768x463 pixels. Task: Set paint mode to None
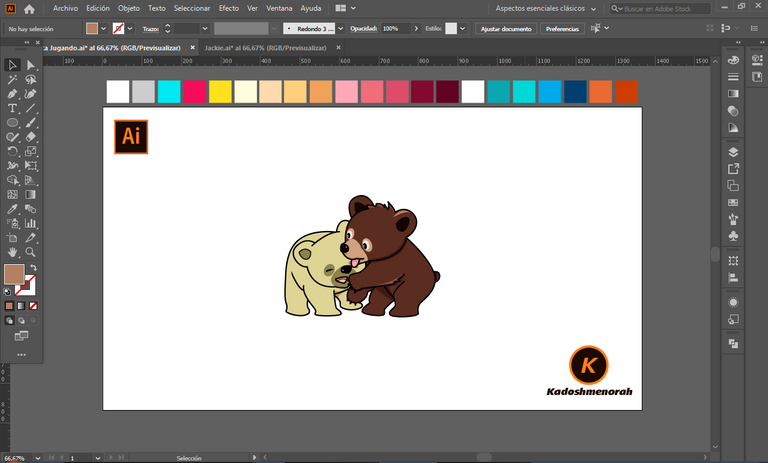point(33,306)
